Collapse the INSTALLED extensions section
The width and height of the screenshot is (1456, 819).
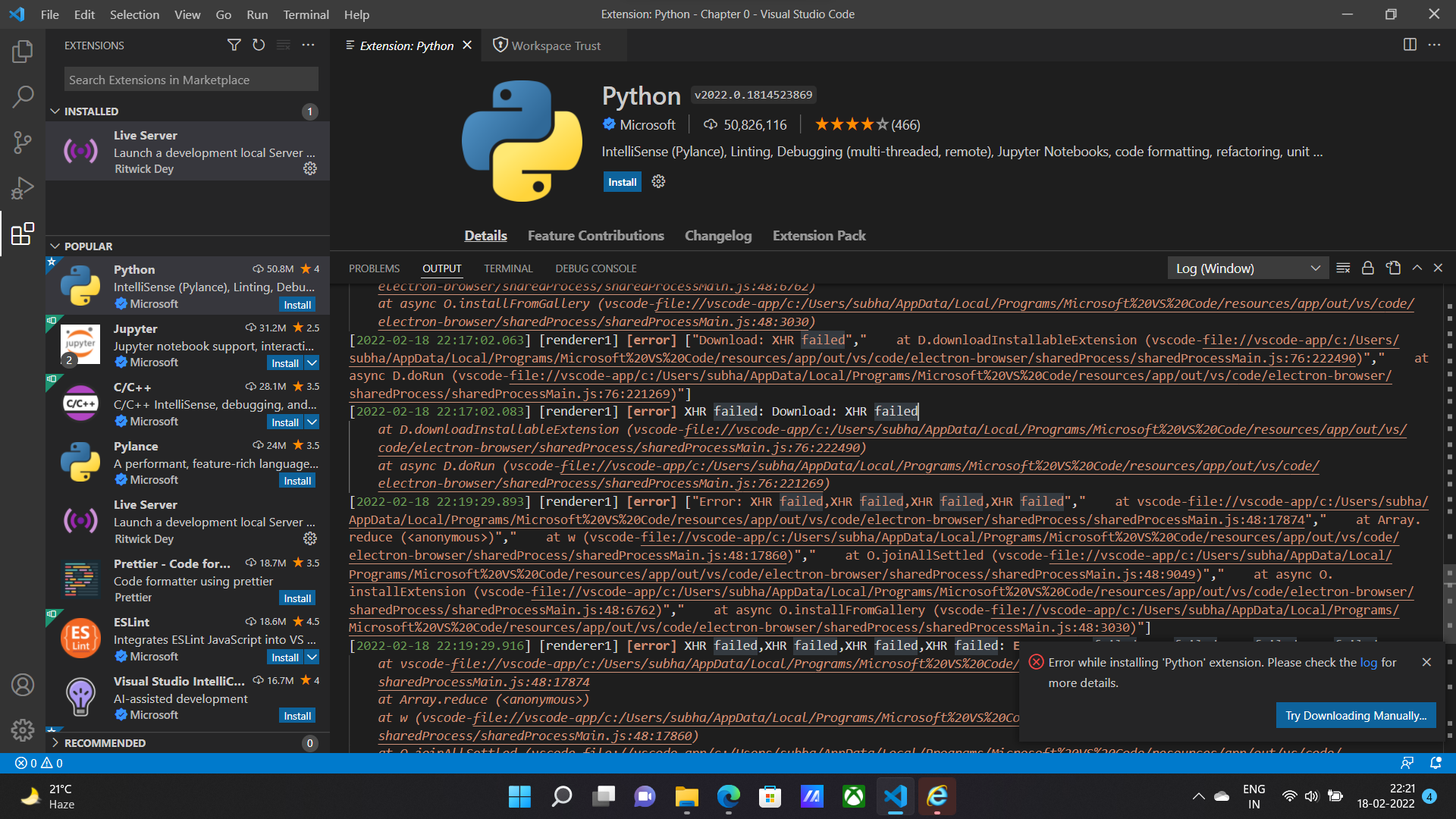coord(86,111)
